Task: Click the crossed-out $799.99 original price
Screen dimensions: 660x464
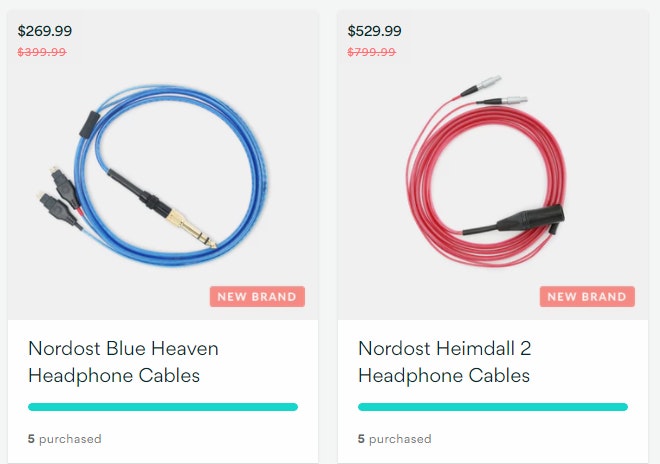Action: (x=371, y=52)
